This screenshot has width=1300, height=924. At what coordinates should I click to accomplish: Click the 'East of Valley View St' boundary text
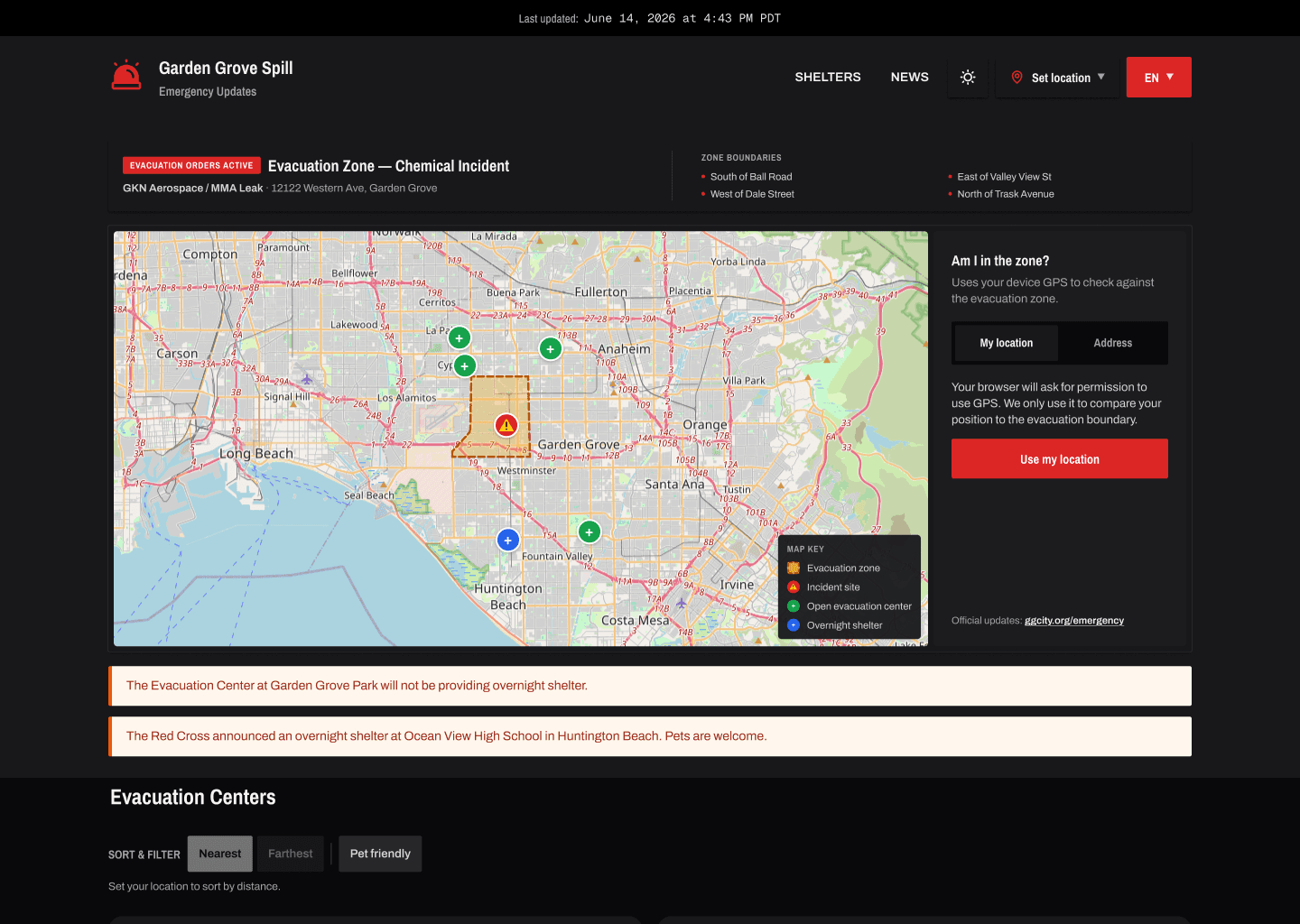point(1004,177)
